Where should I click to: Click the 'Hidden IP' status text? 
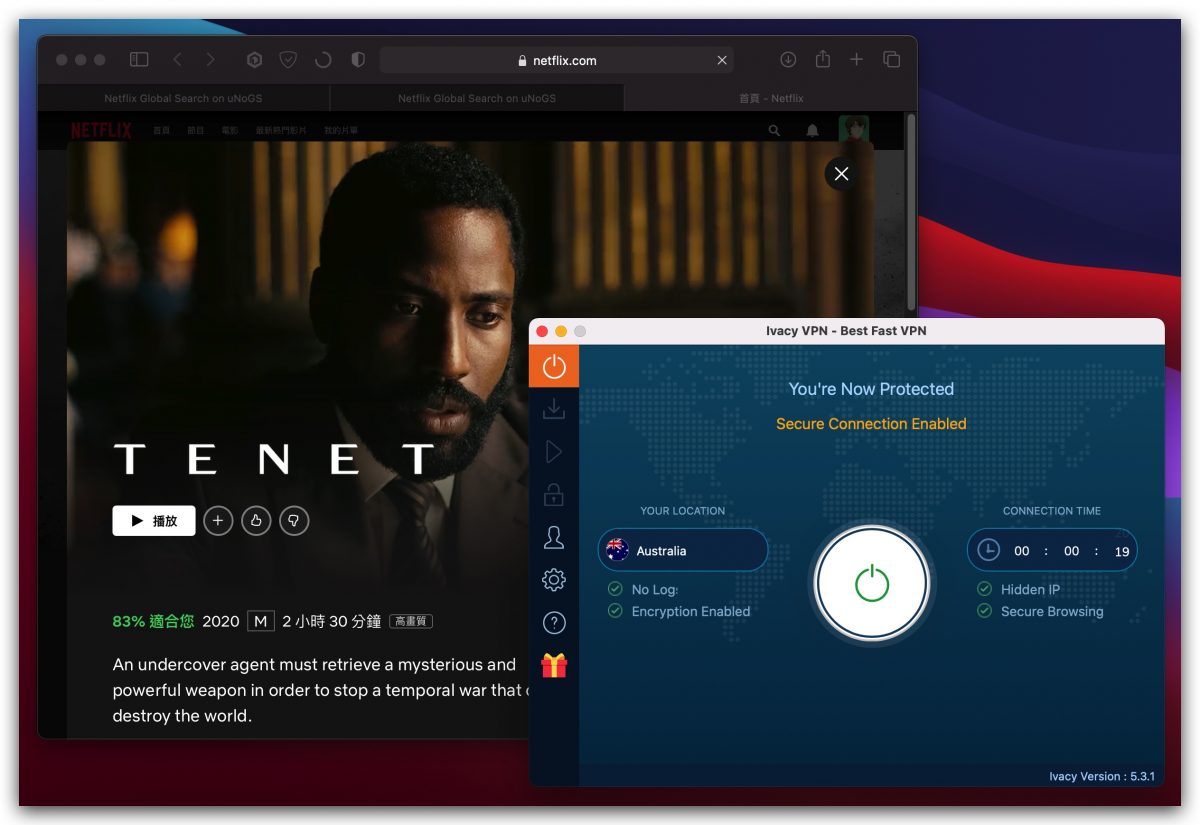click(x=1030, y=590)
